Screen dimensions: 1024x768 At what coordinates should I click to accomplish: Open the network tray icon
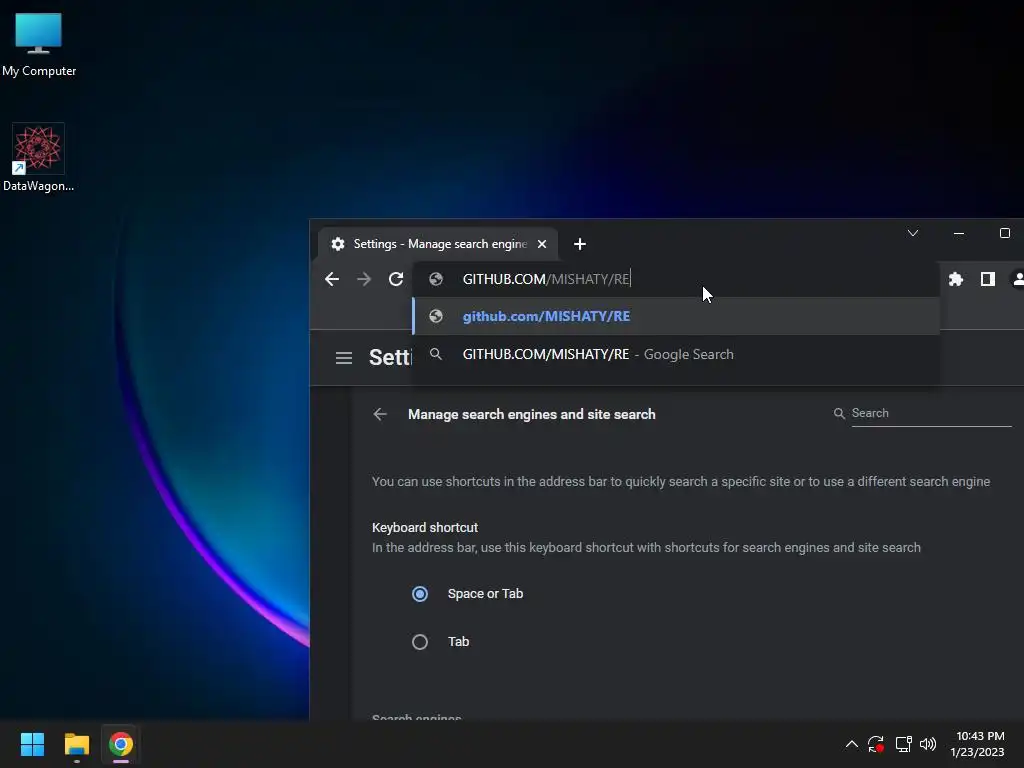click(903, 744)
